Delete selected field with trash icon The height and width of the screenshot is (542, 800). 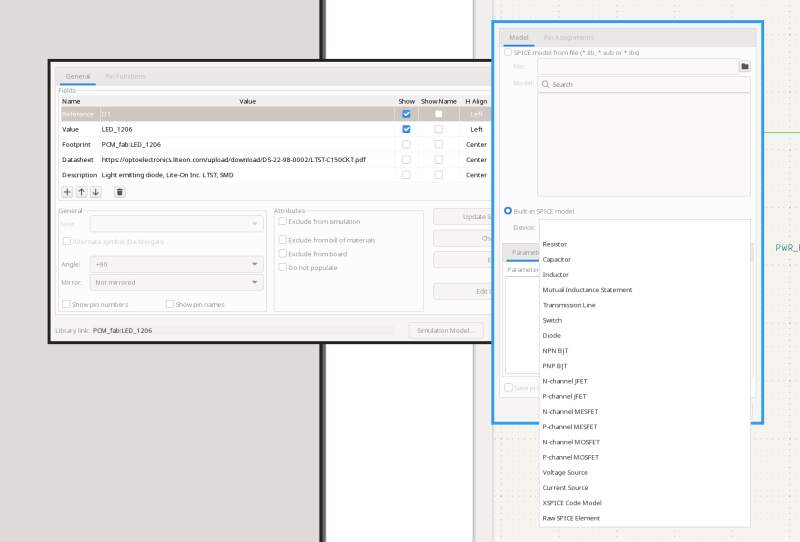pyautogui.click(x=119, y=192)
